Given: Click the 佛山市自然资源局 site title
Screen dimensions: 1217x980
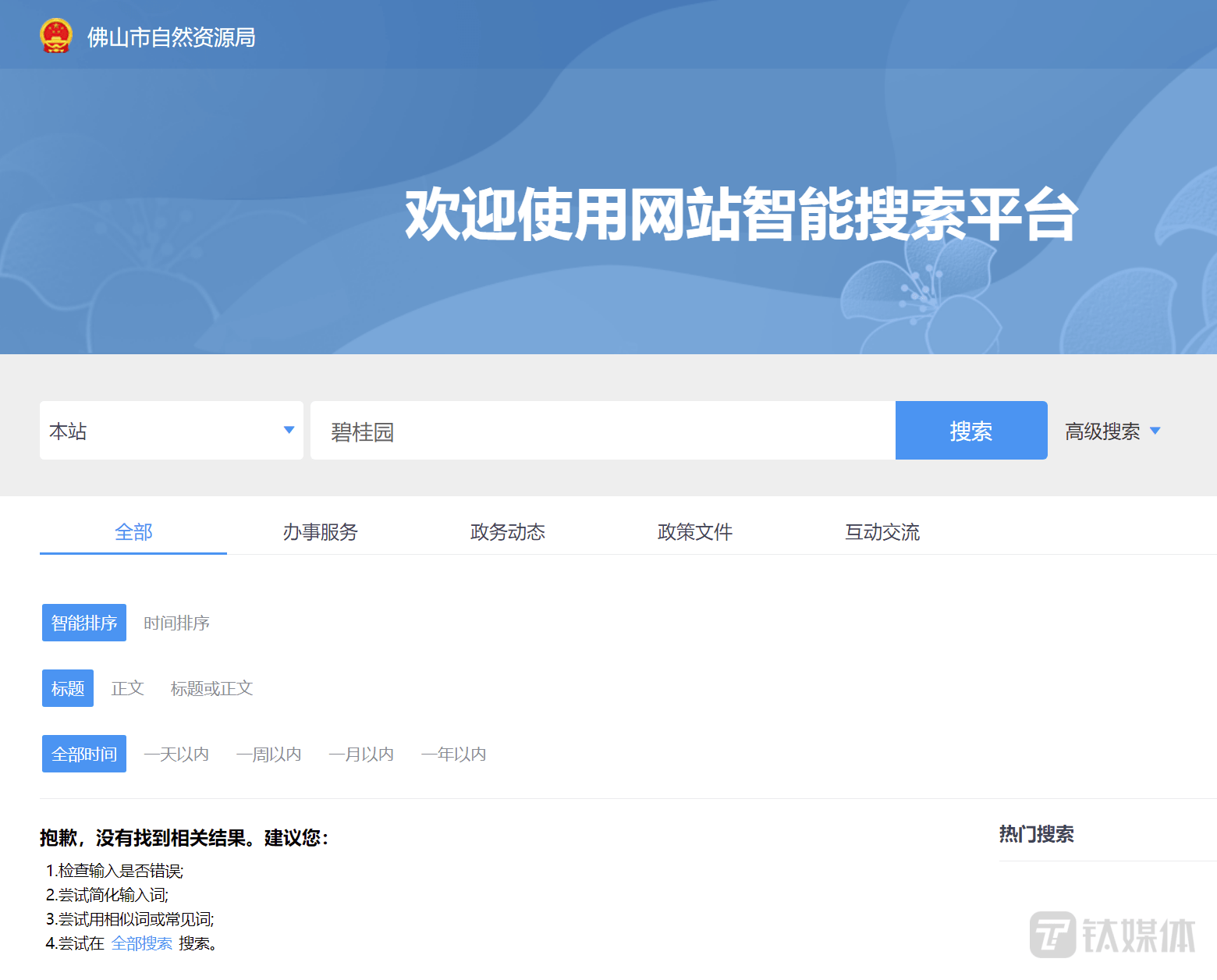Looking at the screenshot, I should (x=171, y=37).
